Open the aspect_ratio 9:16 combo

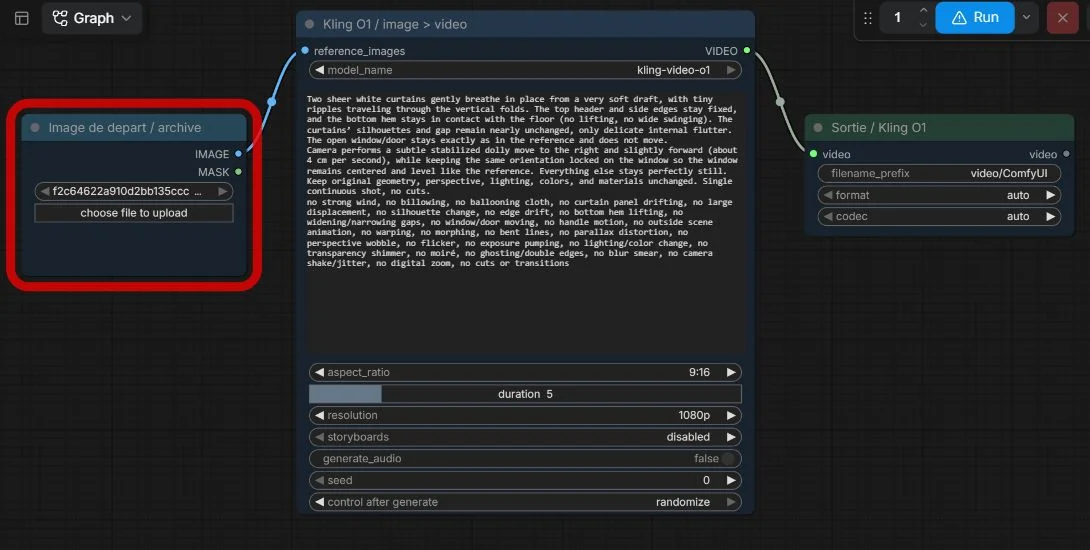(x=525, y=373)
